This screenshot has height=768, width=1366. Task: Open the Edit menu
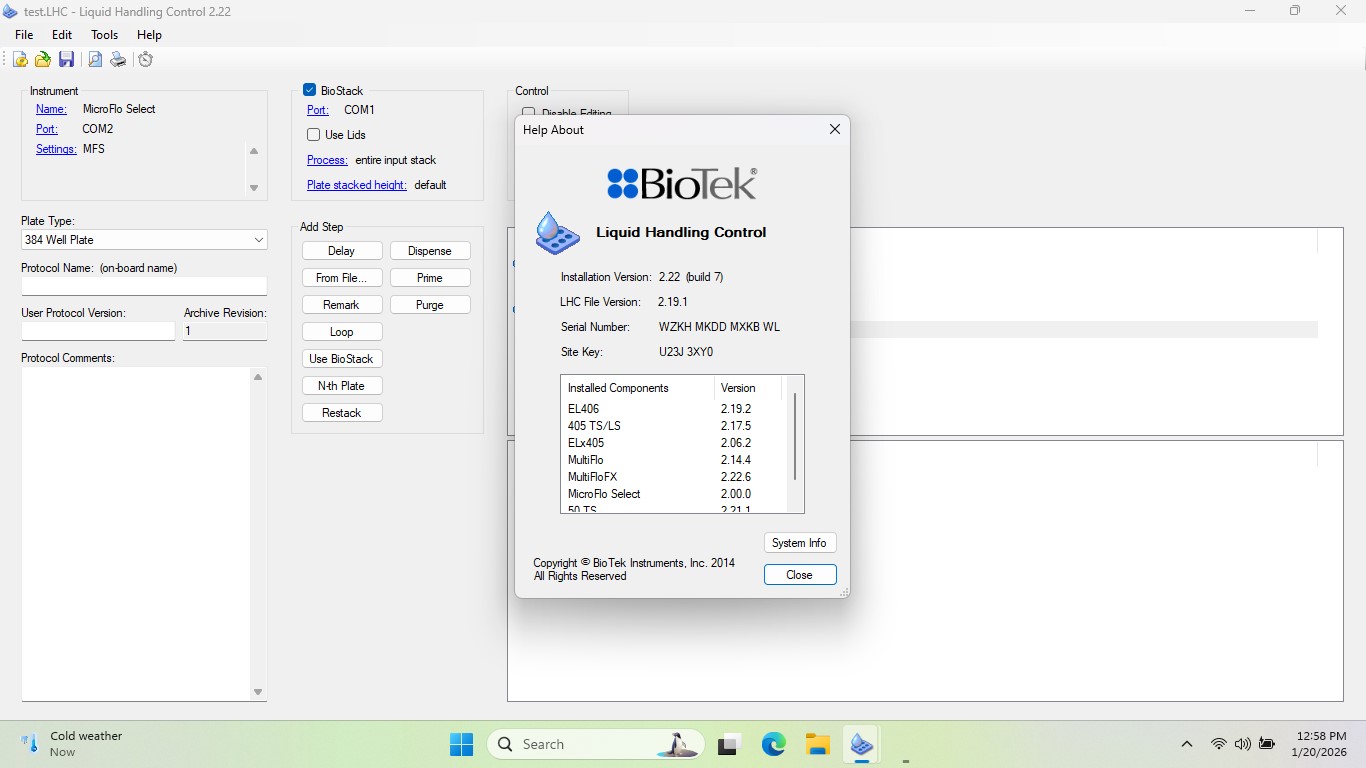point(62,34)
